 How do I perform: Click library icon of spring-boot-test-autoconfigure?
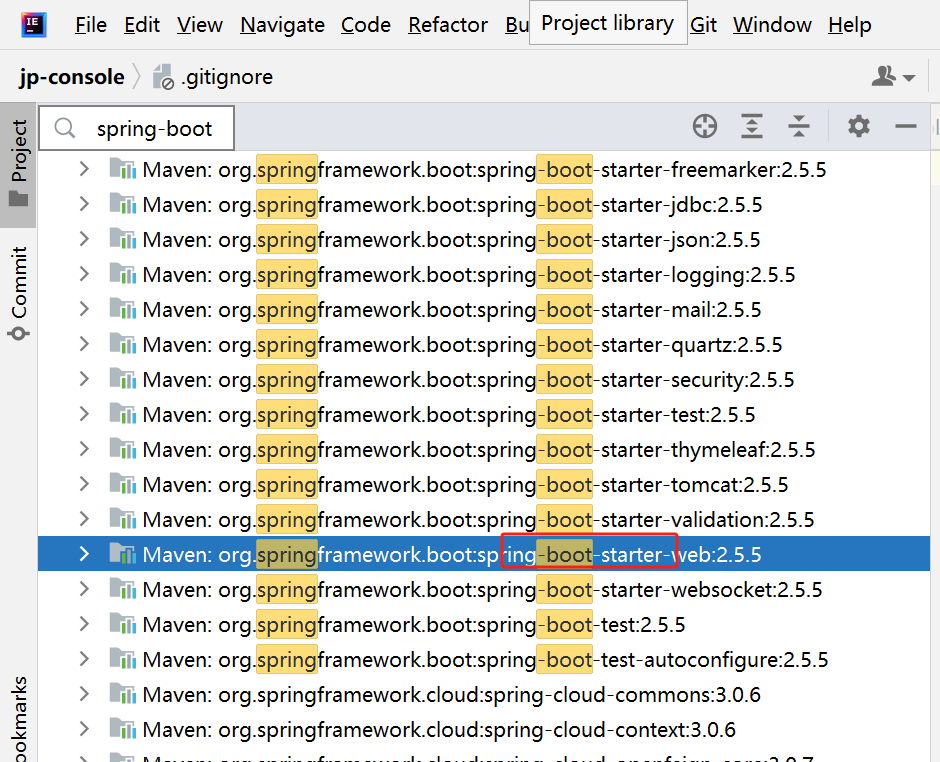[x=123, y=659]
